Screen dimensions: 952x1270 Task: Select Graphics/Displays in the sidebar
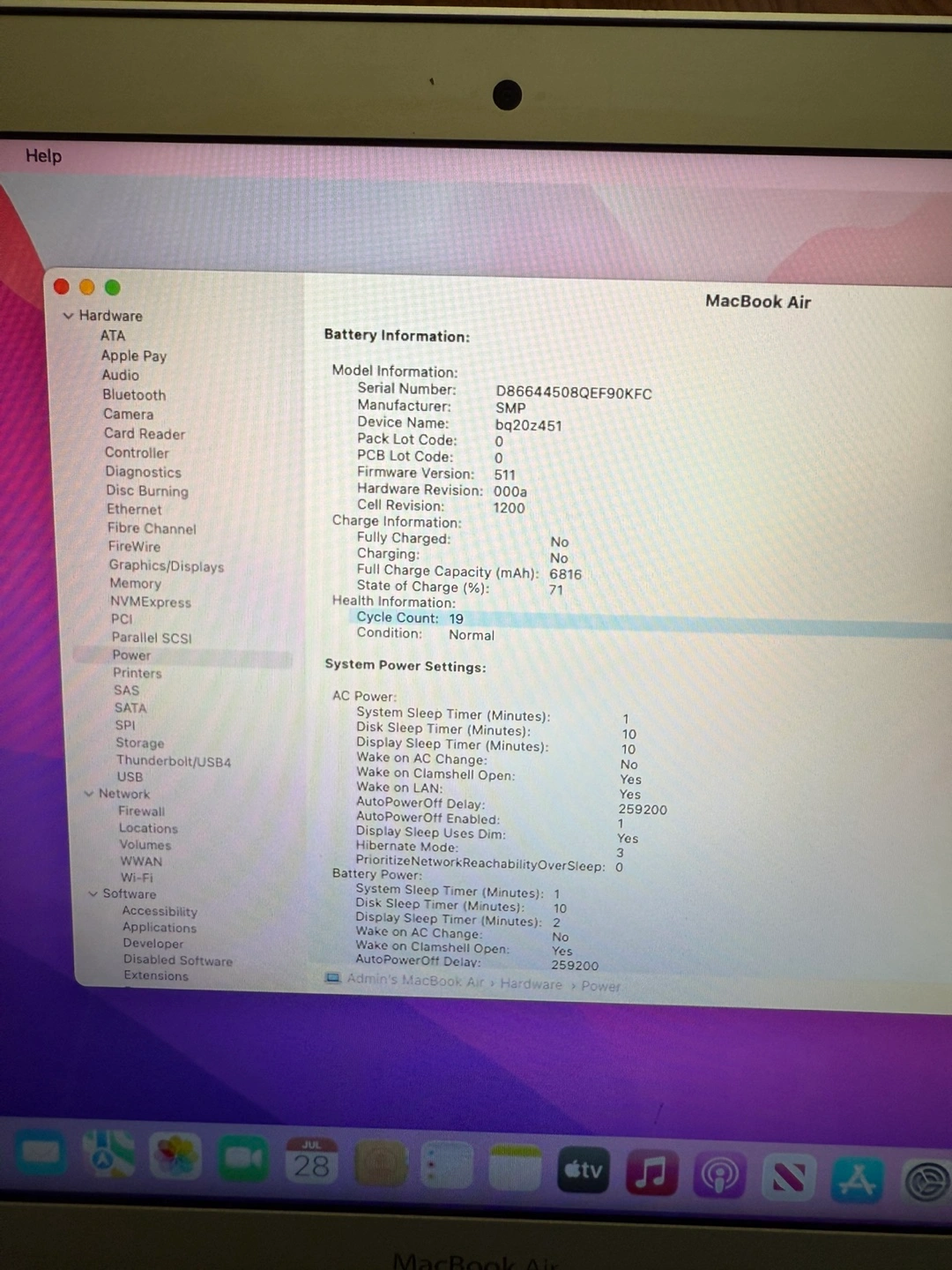point(167,566)
